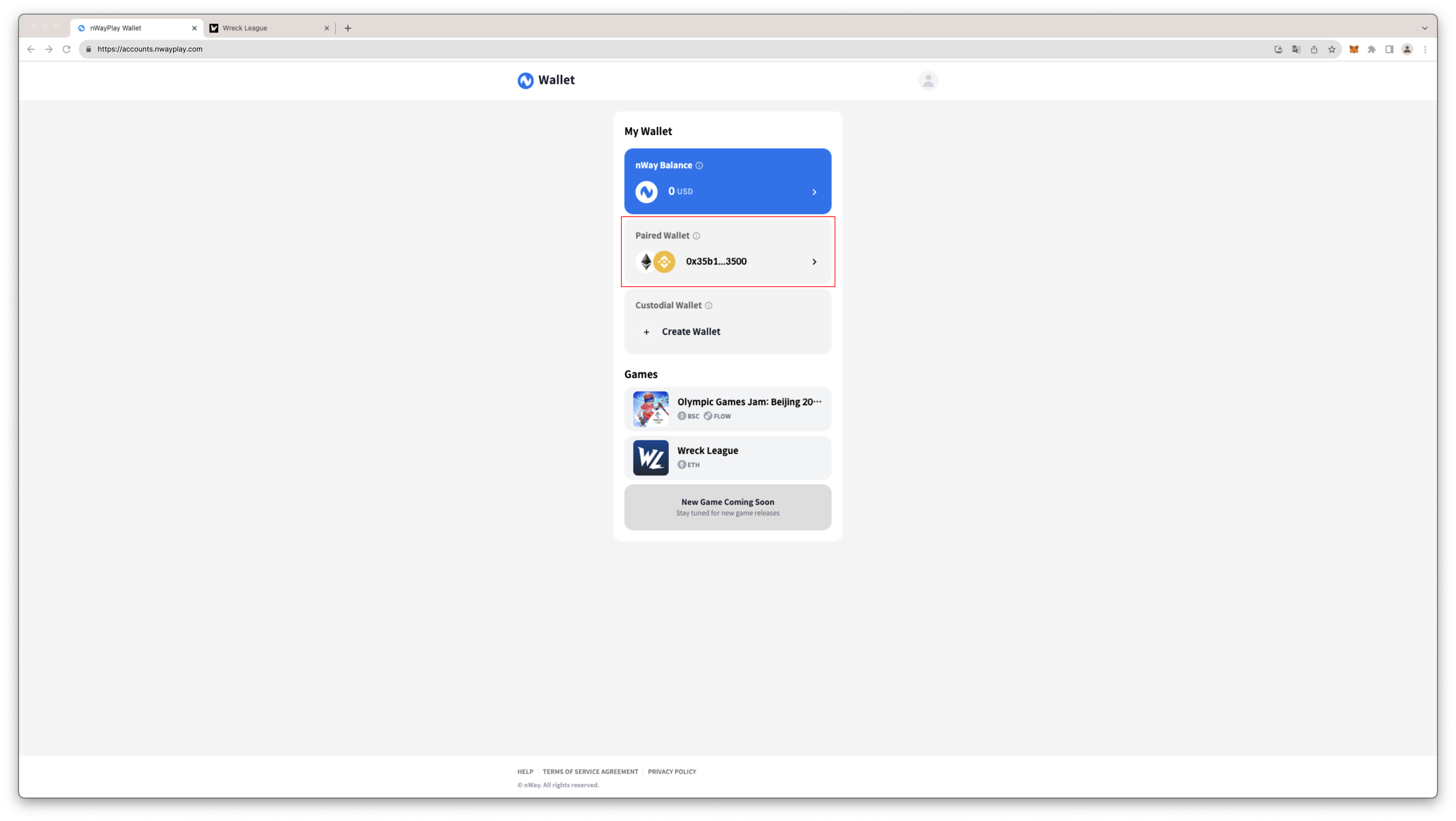The image size is (1456, 821).
Task: Open Terms of Service Agreement link
Action: click(590, 771)
